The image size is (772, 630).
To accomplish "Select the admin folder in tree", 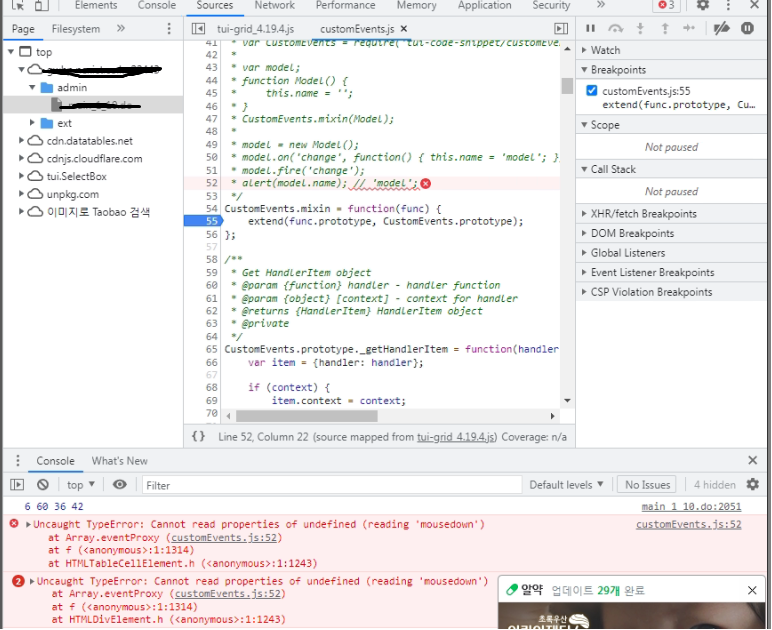I will point(71,88).
